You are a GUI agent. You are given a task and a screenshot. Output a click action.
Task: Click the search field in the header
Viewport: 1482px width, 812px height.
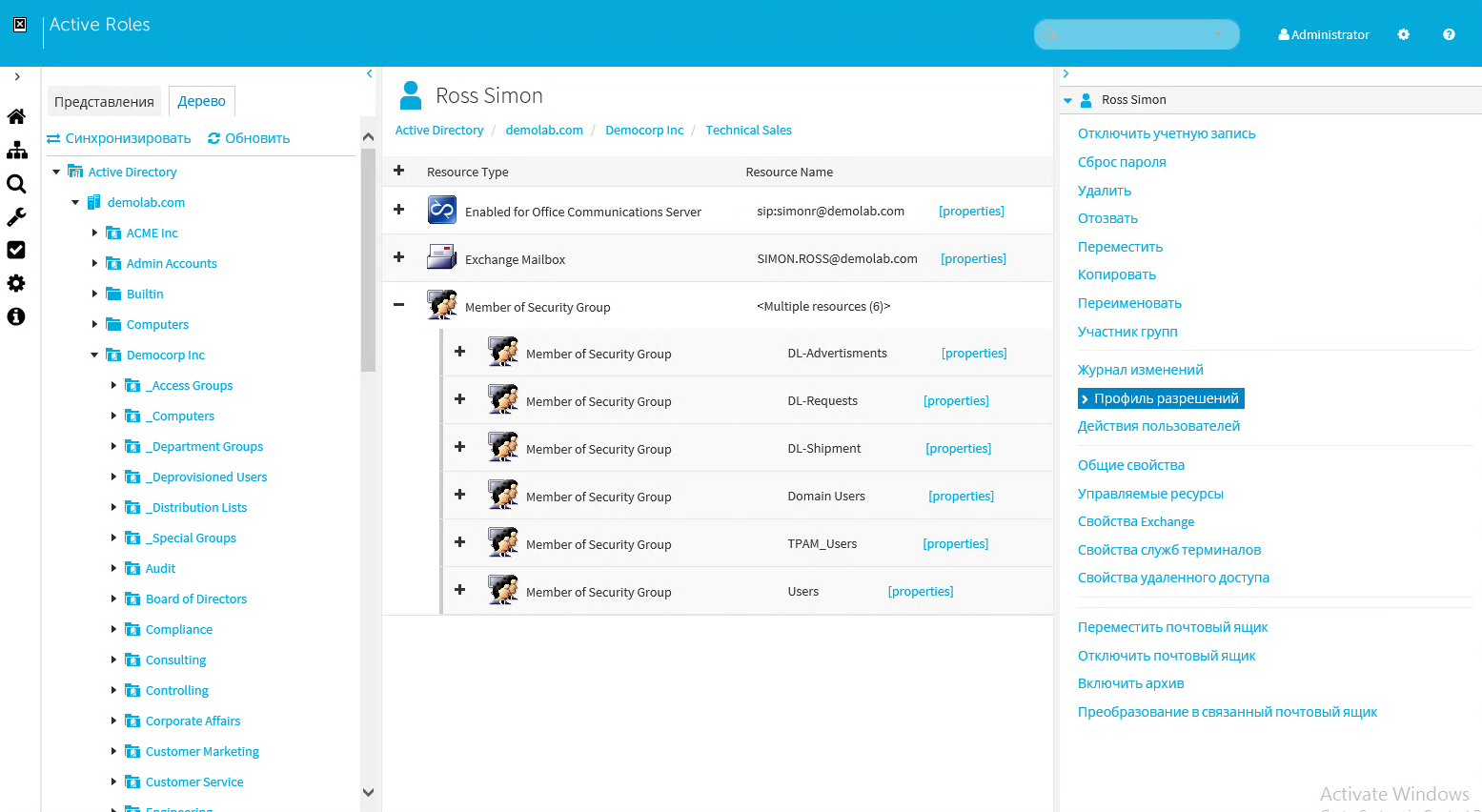1136,34
